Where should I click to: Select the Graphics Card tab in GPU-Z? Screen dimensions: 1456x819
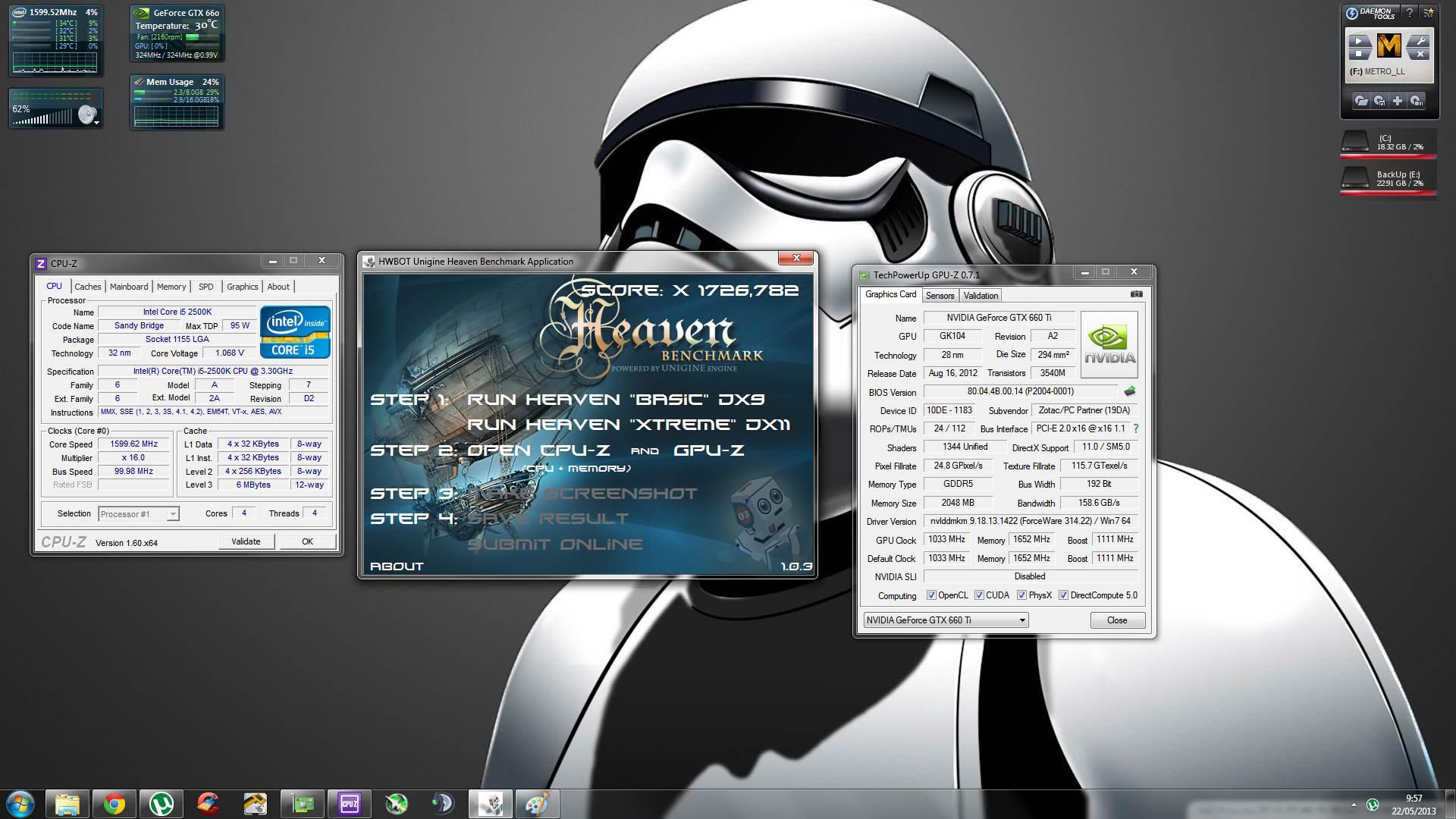(x=890, y=294)
